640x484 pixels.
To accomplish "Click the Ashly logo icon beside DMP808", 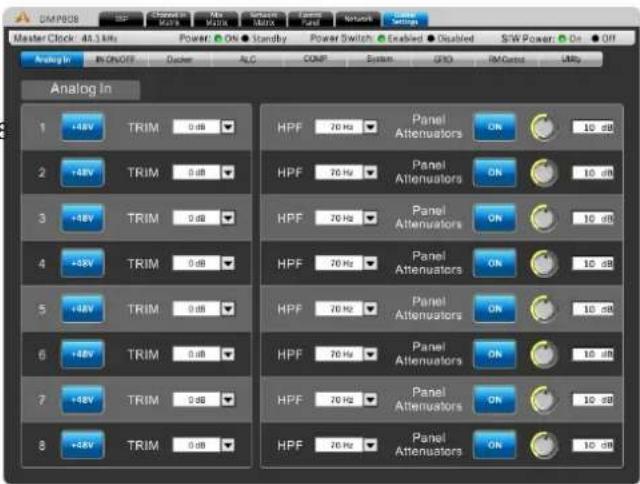I will pyautogui.click(x=23, y=18).
